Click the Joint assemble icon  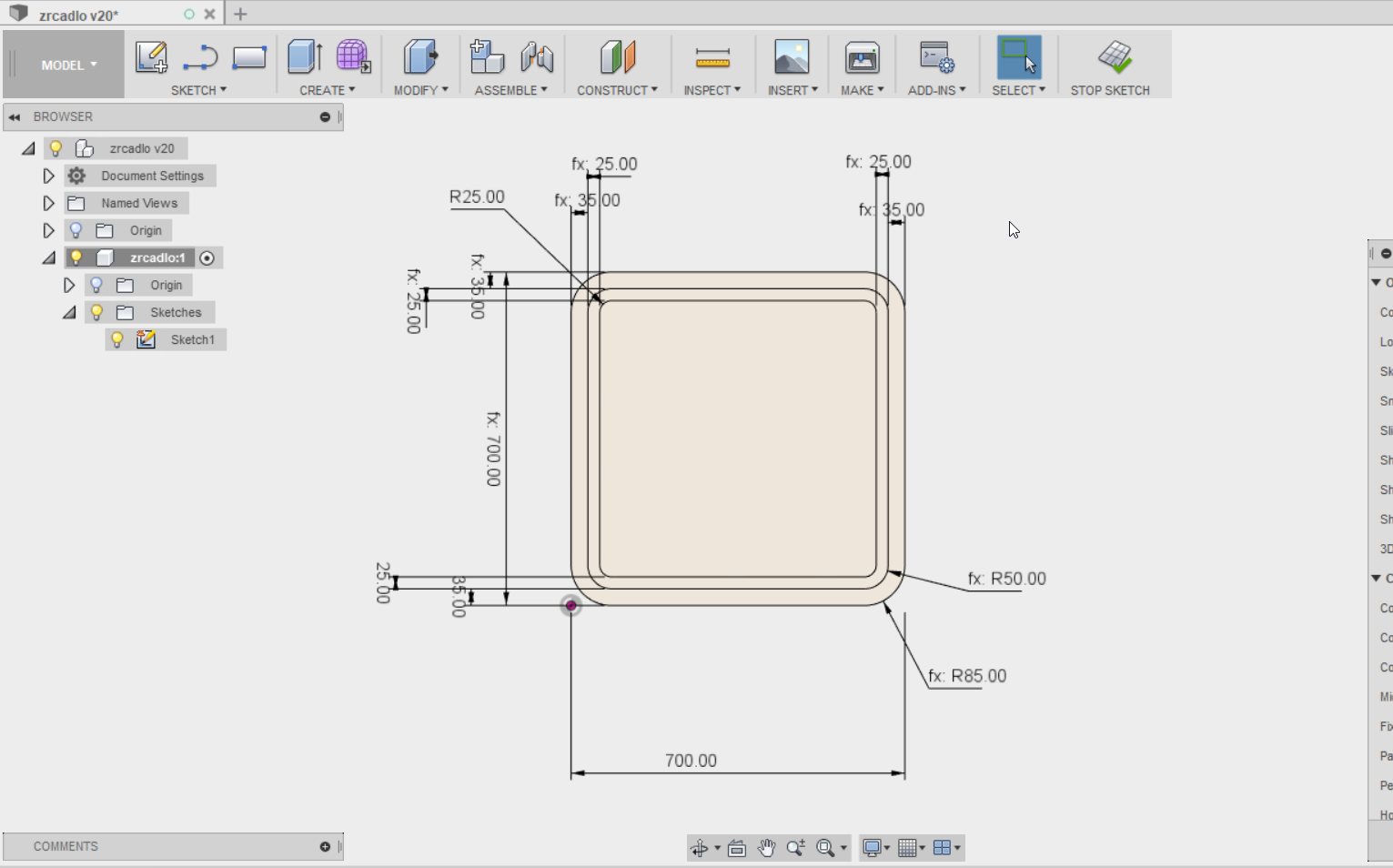pos(537,56)
